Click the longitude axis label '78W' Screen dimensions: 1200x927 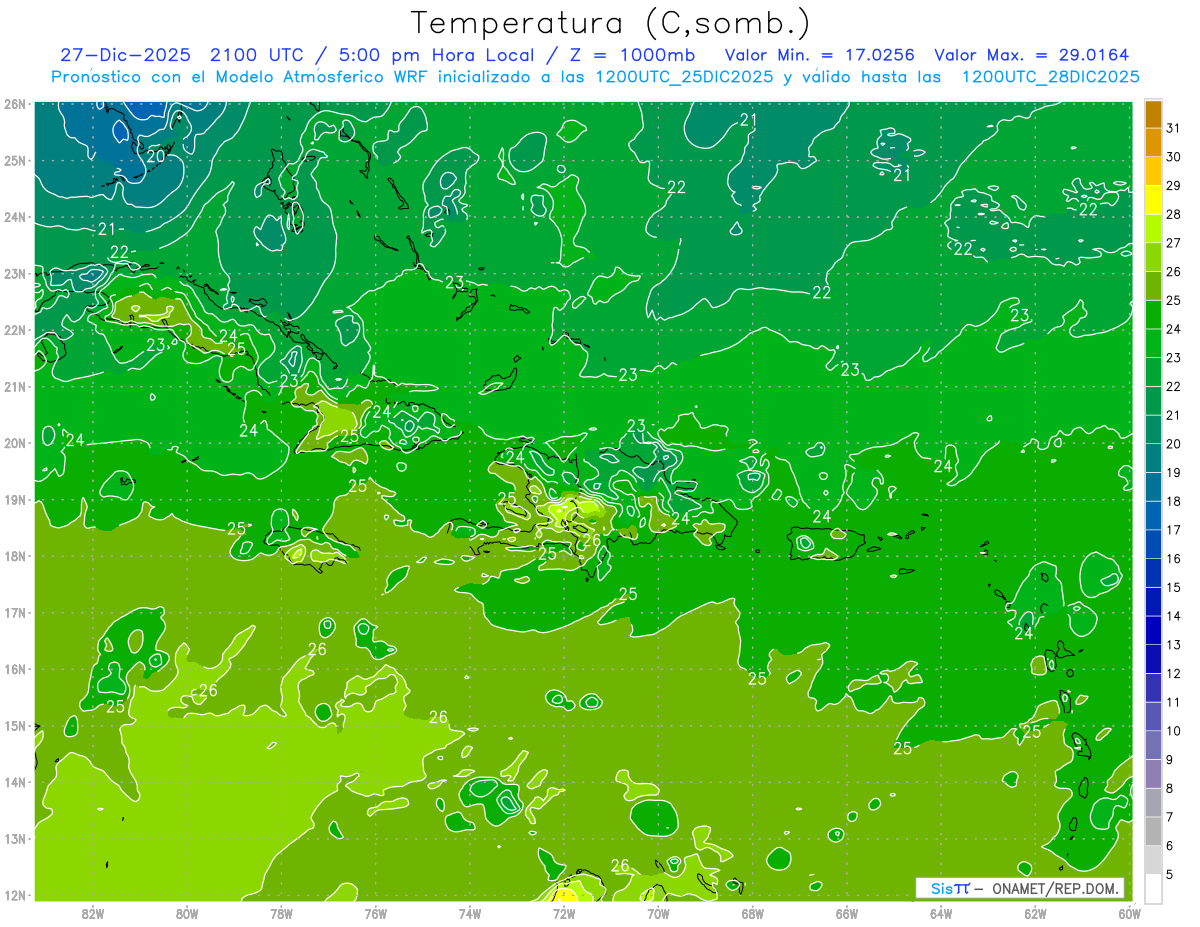281,913
